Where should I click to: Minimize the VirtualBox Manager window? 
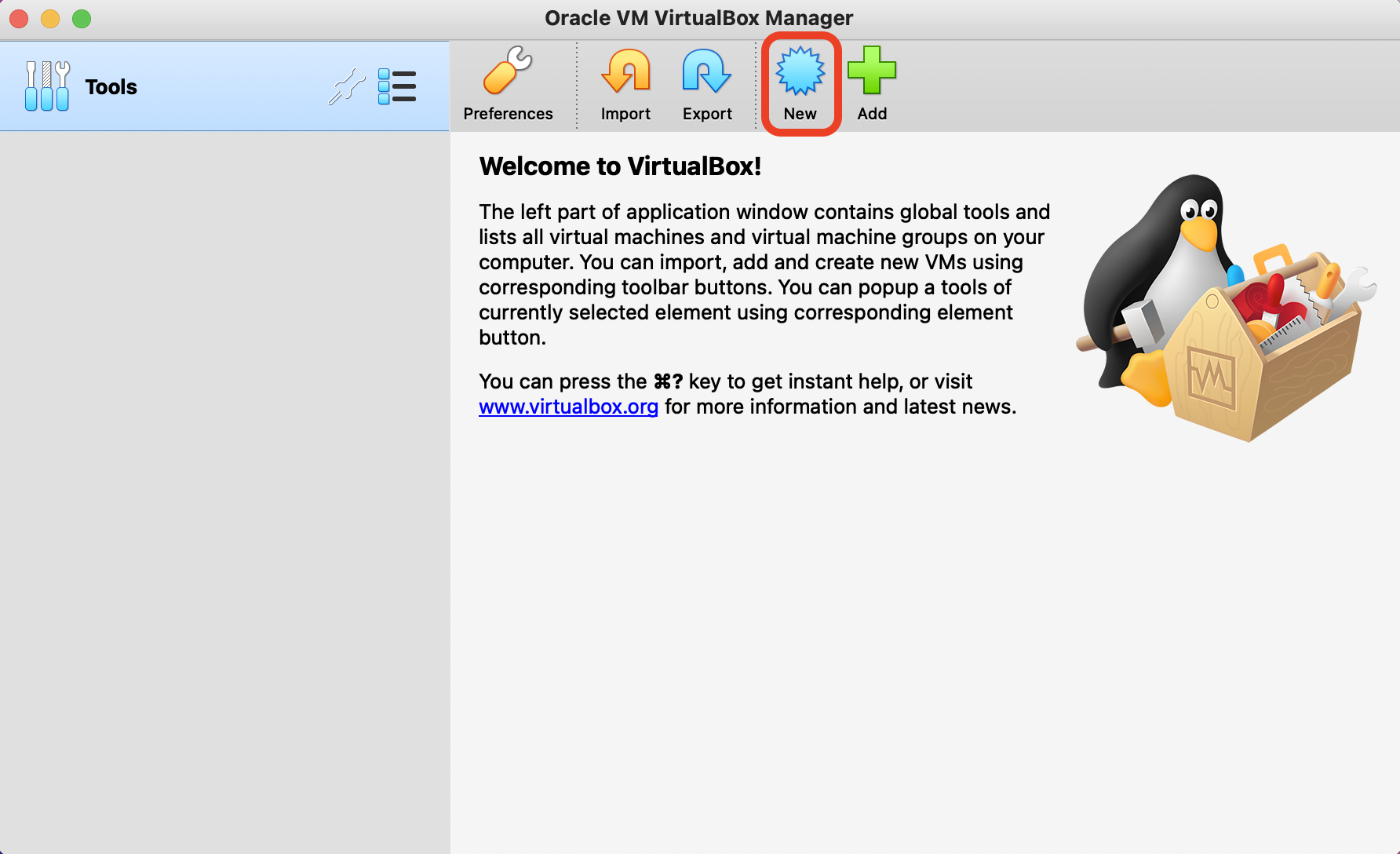pos(50,18)
